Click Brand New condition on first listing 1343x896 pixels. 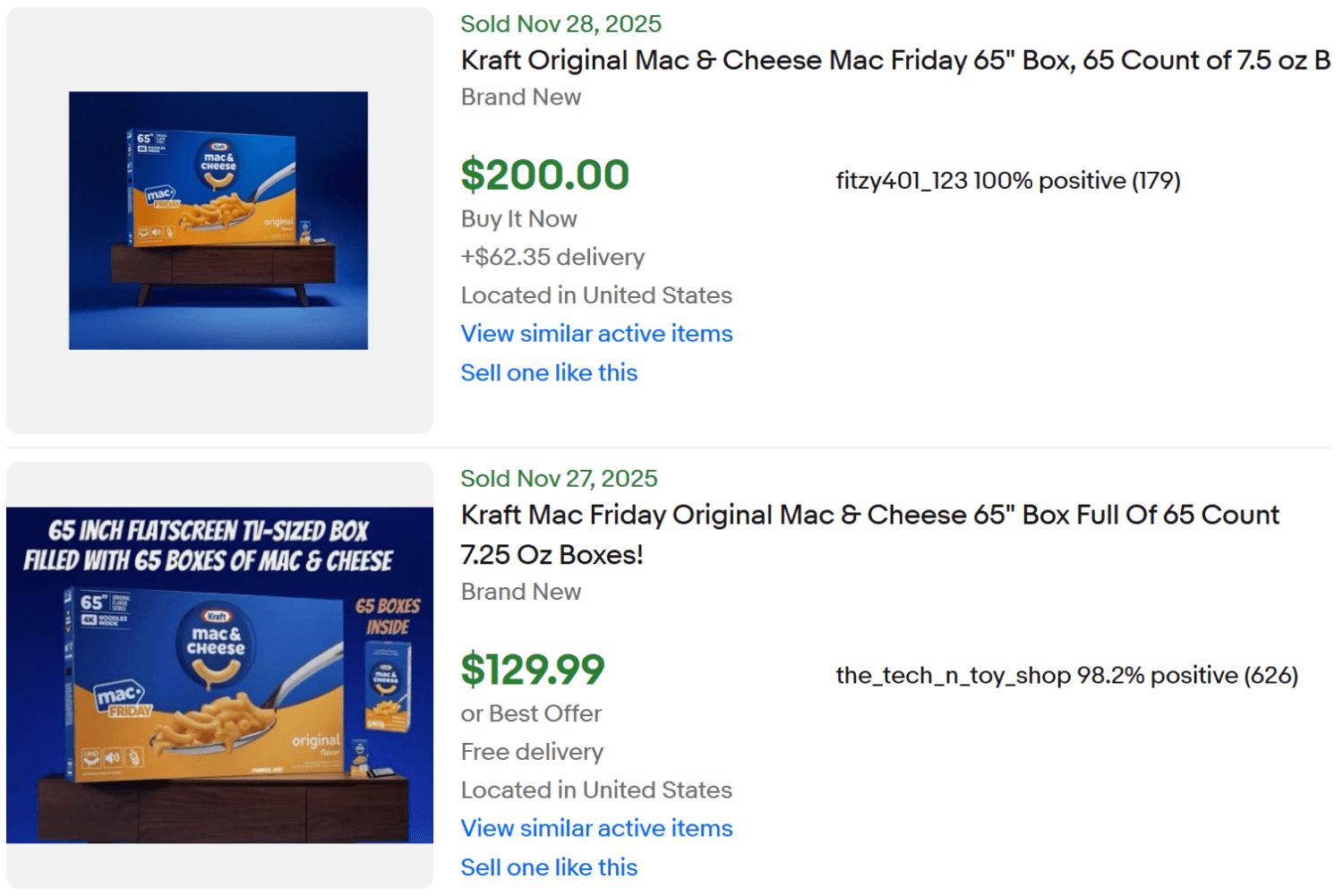click(x=521, y=97)
